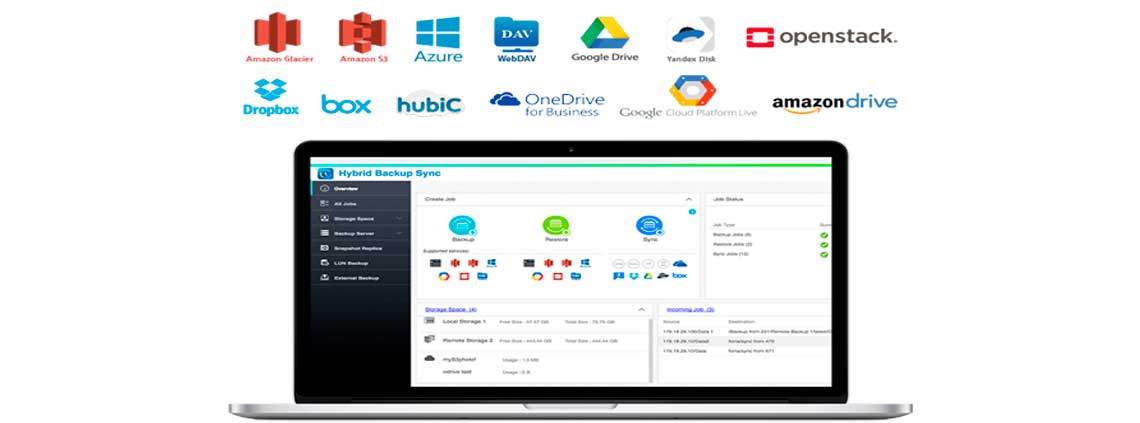
Task: Click the large Google Drive logo
Action: [604, 39]
